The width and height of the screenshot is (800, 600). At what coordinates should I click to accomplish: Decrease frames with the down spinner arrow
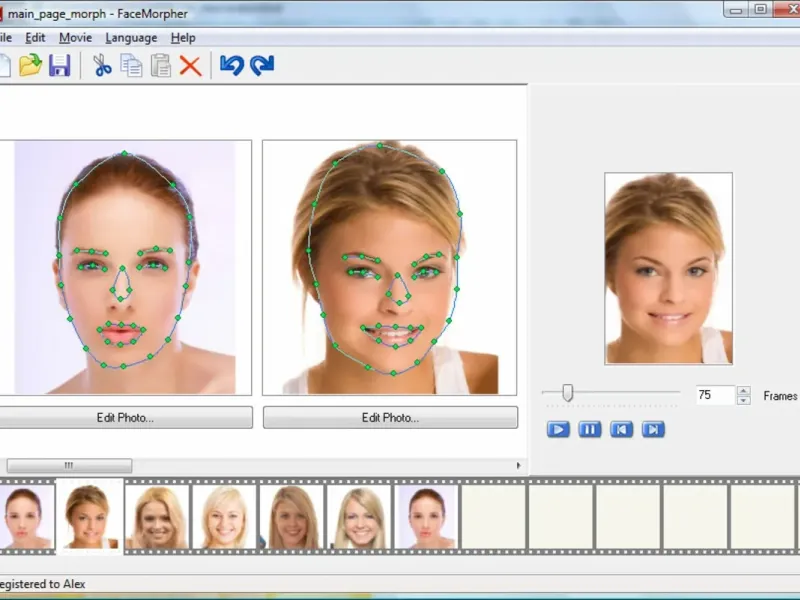point(743,400)
